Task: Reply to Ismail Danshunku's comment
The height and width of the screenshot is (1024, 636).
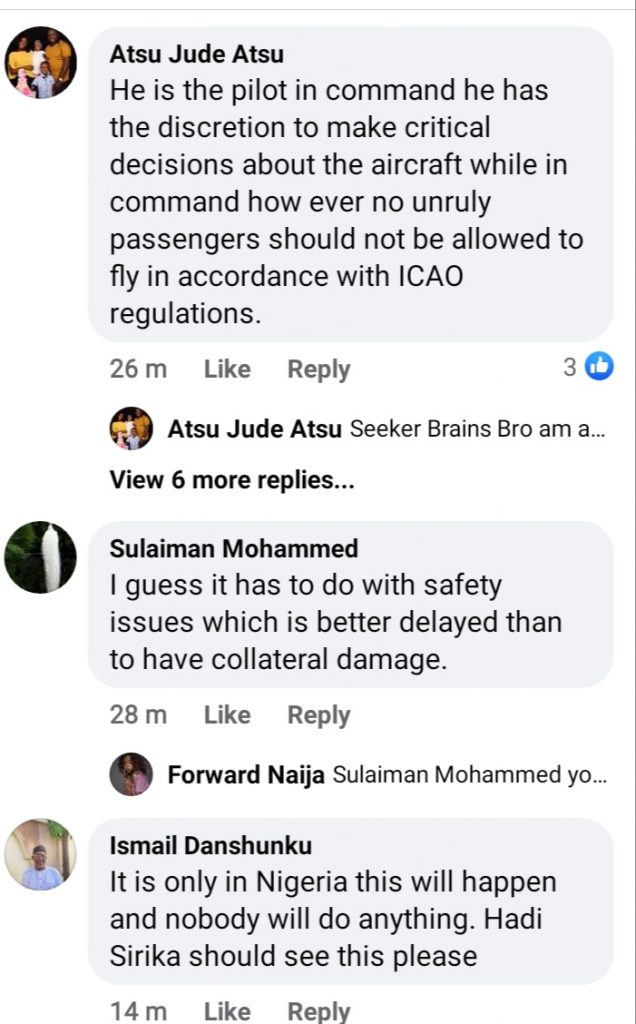Action: [x=319, y=1011]
